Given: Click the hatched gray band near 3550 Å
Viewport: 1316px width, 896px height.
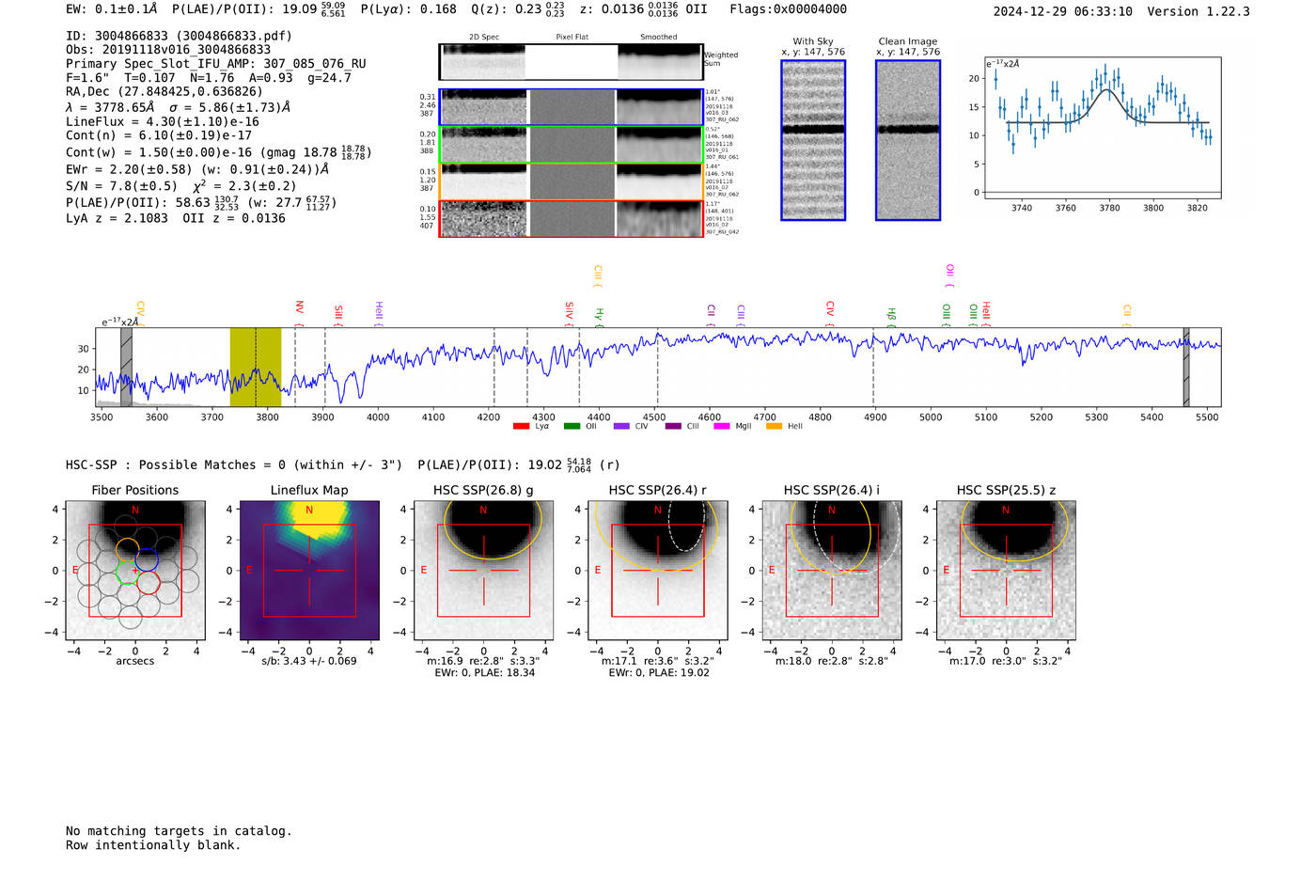Looking at the screenshot, I should tap(126, 367).
